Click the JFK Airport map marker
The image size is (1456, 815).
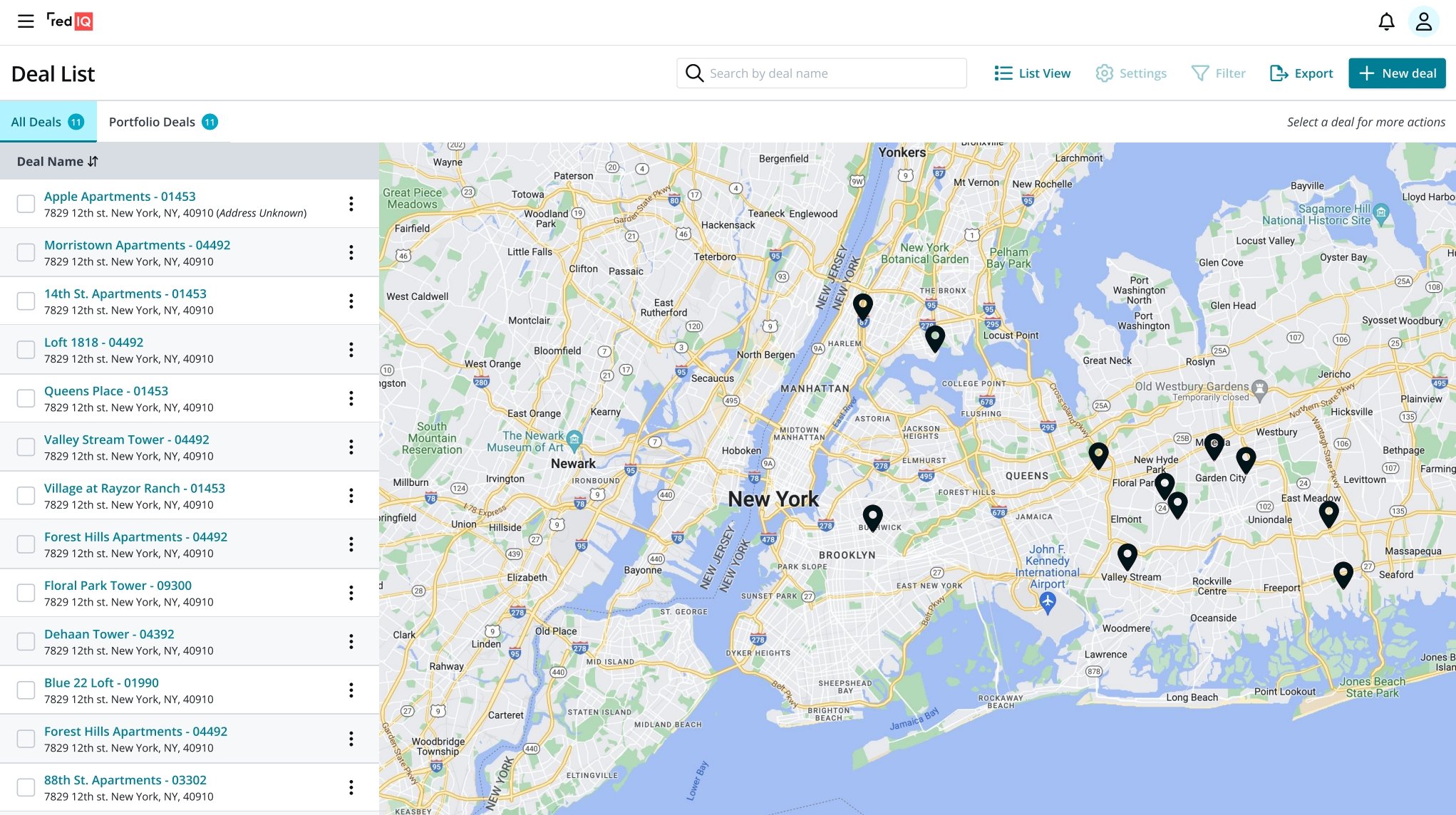(x=1048, y=603)
